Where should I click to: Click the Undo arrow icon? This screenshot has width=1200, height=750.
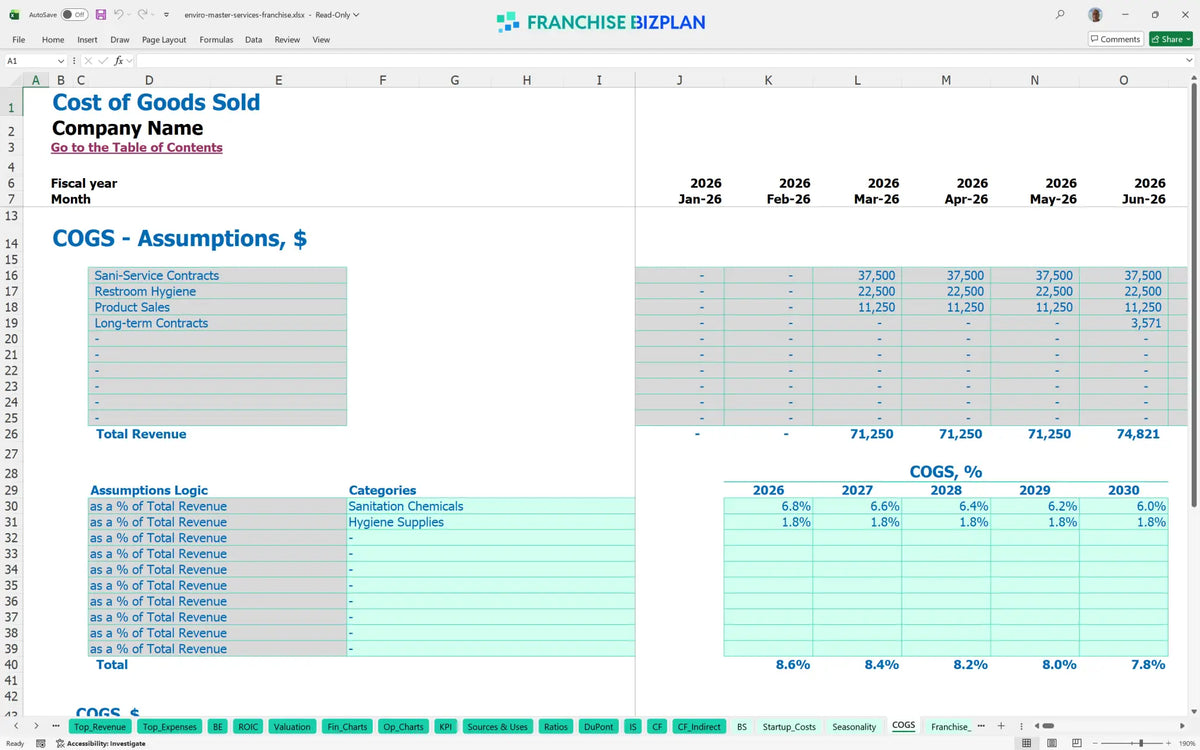point(119,15)
